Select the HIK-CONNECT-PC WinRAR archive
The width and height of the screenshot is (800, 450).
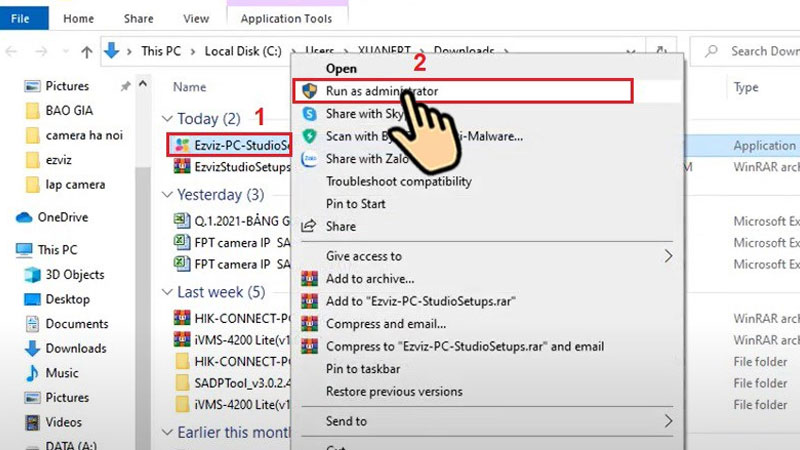pyautogui.click(x=232, y=318)
